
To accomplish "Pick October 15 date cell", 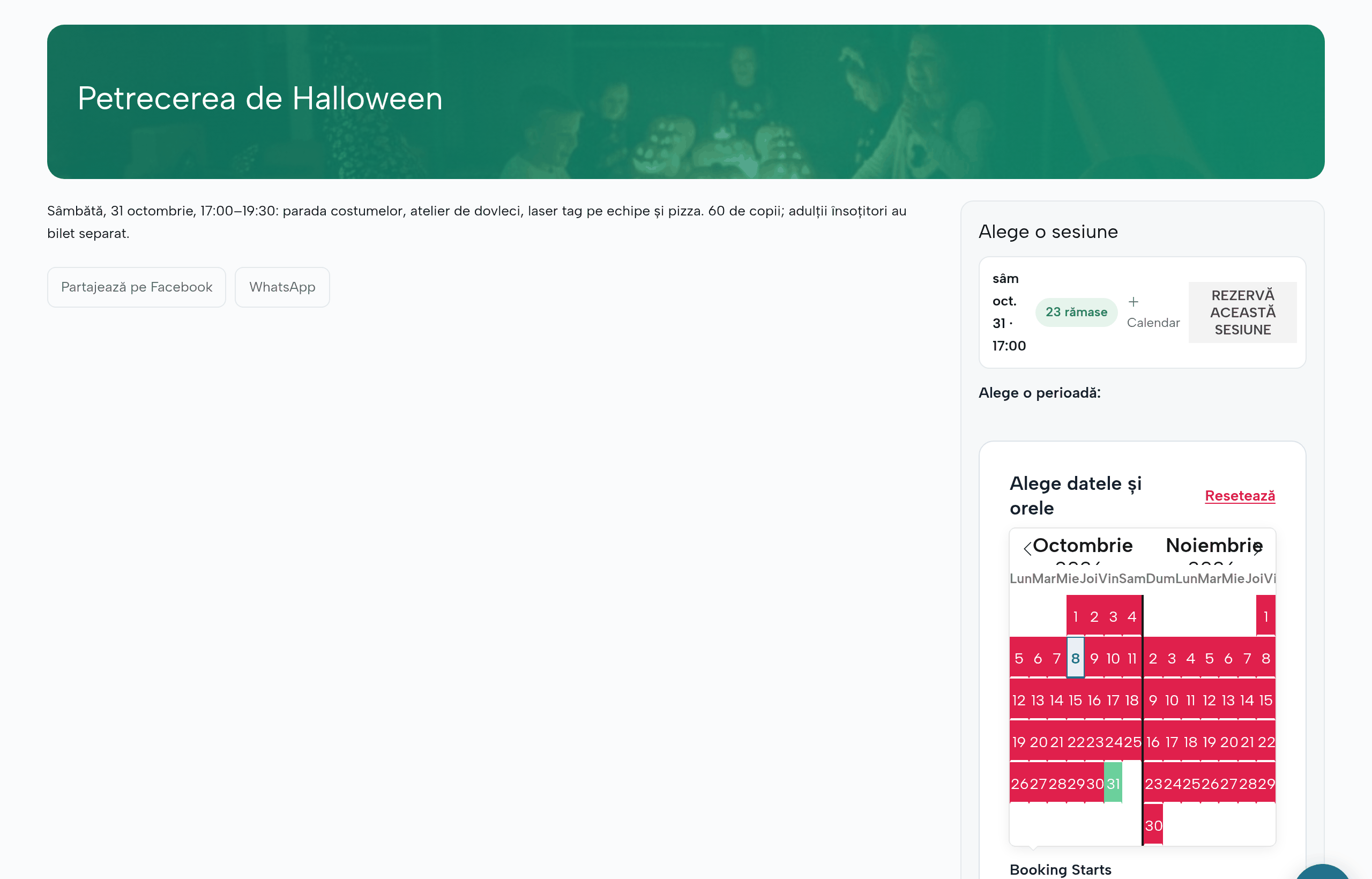I will [x=1075, y=700].
